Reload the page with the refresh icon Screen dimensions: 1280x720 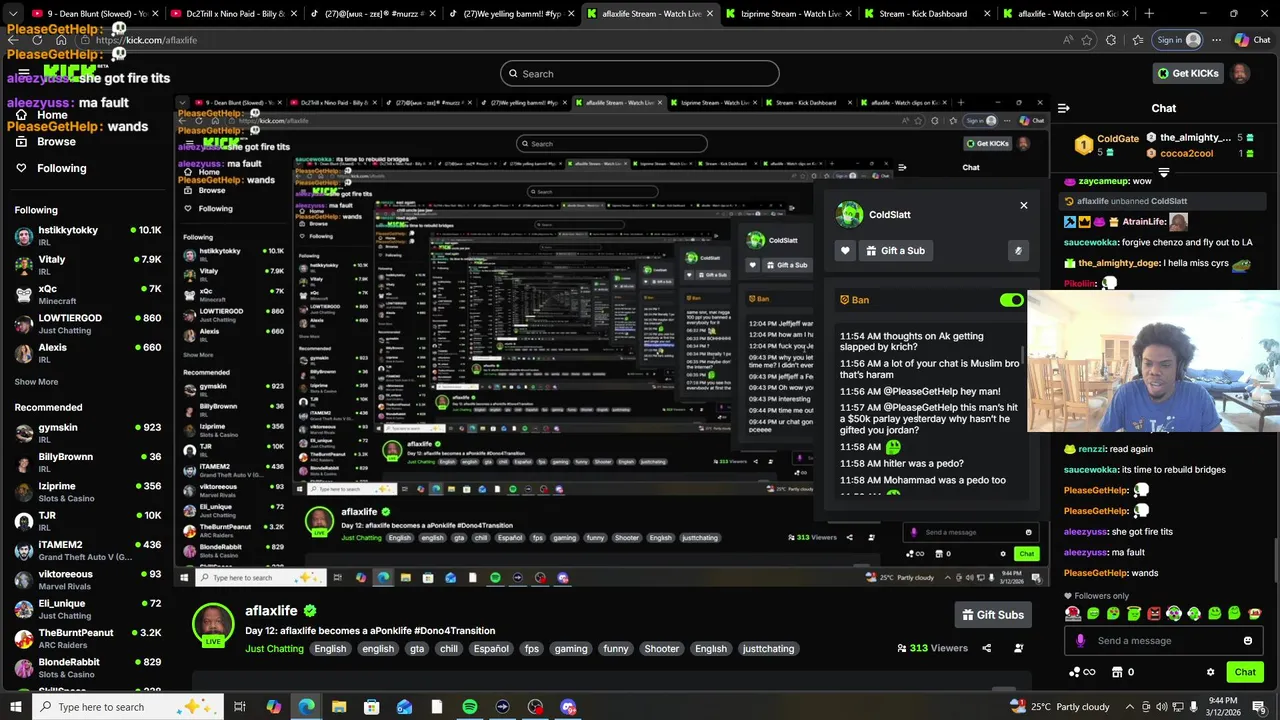(x=39, y=40)
